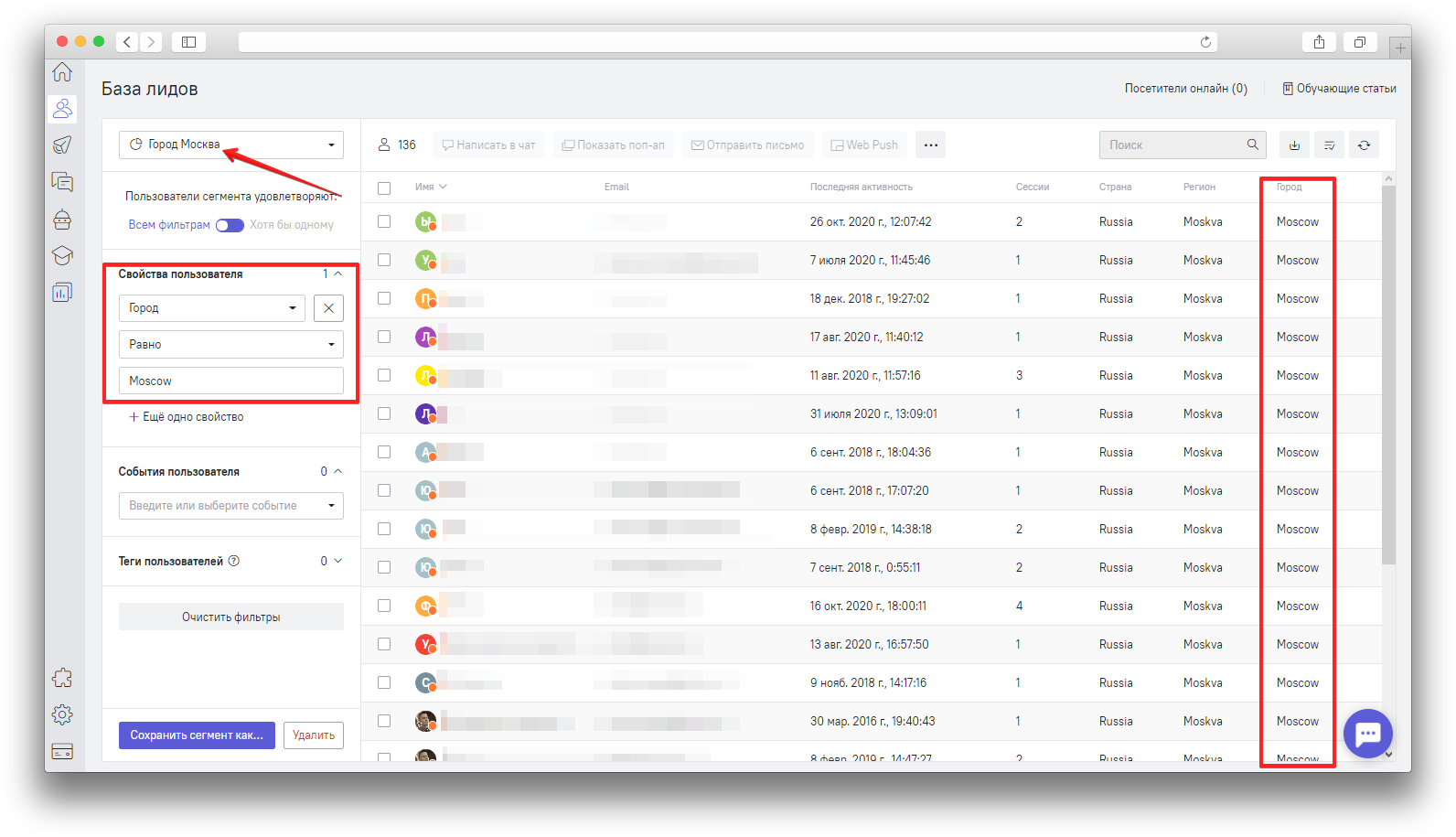Click the Moscow value input field

pos(231,381)
